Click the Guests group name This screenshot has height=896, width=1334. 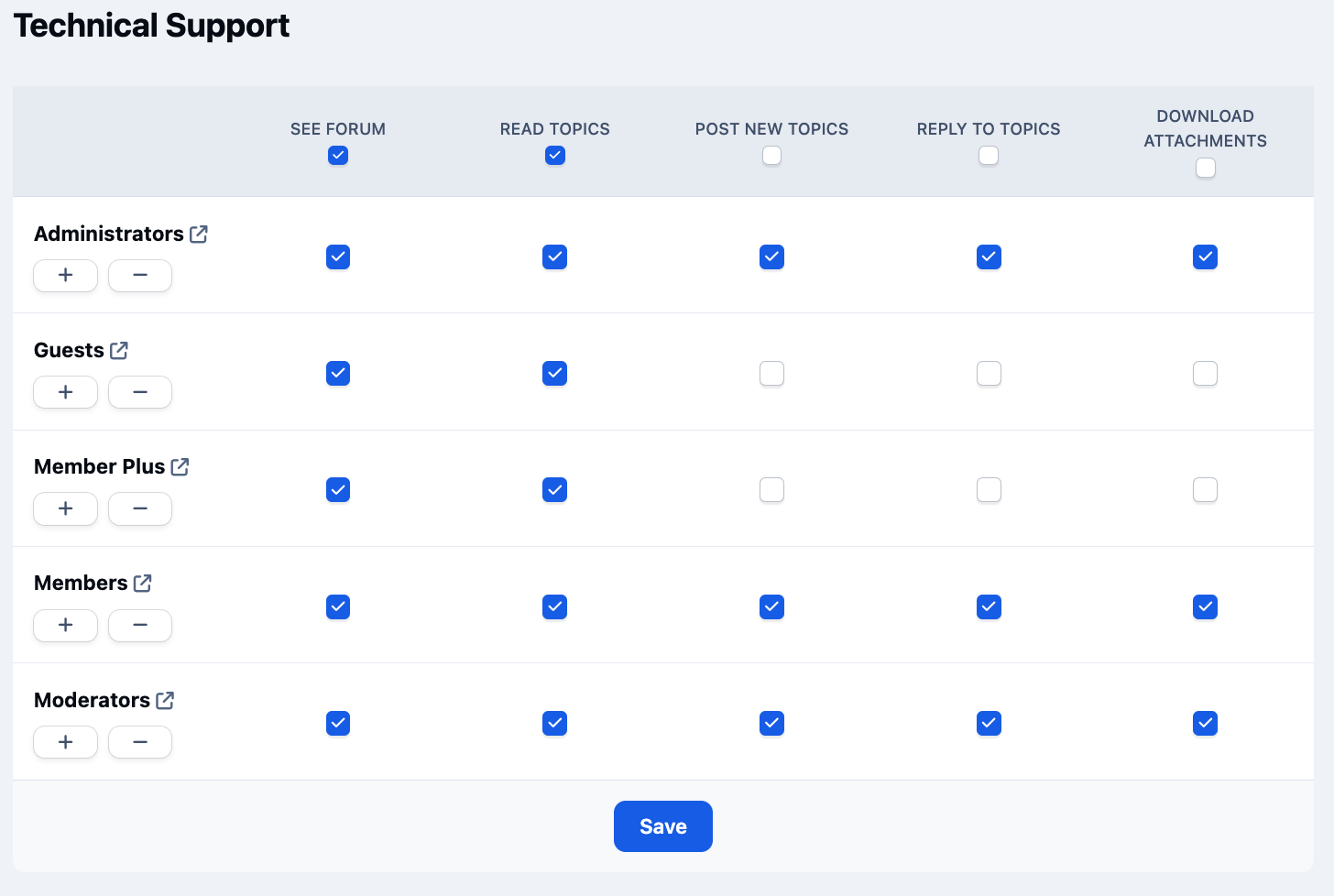click(x=69, y=351)
